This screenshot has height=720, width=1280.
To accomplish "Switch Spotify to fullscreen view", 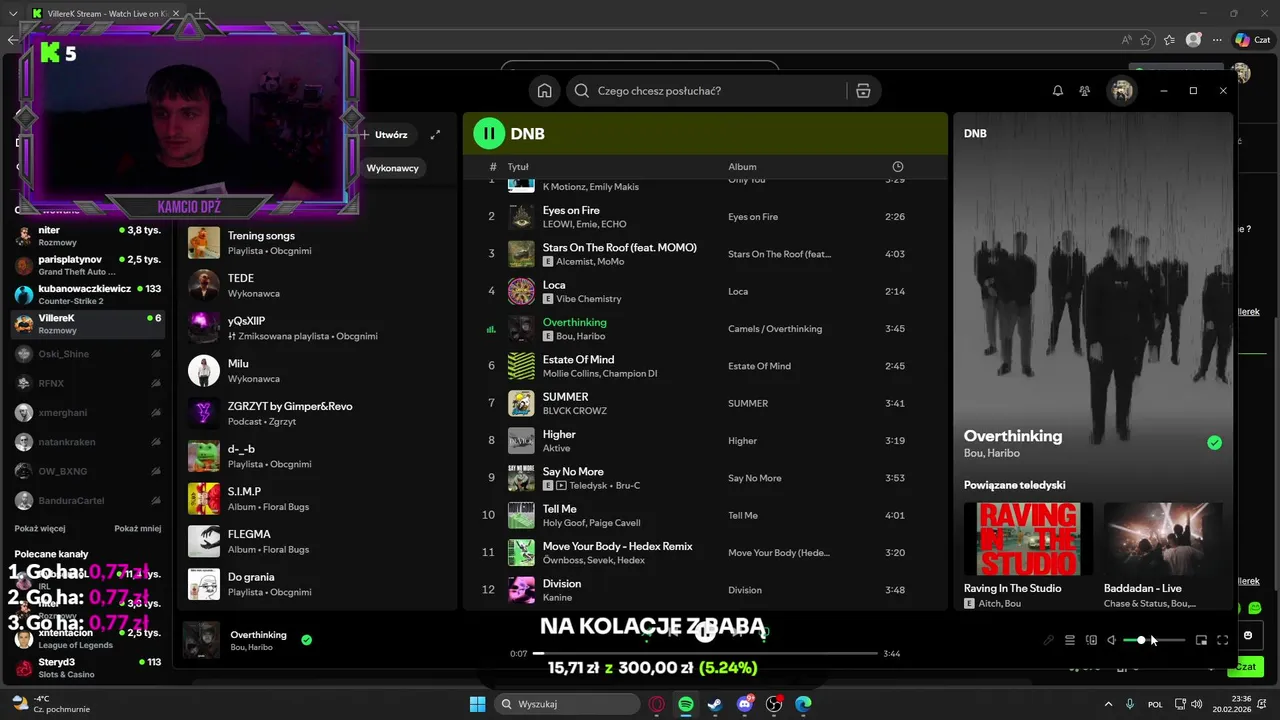I will click(1222, 640).
